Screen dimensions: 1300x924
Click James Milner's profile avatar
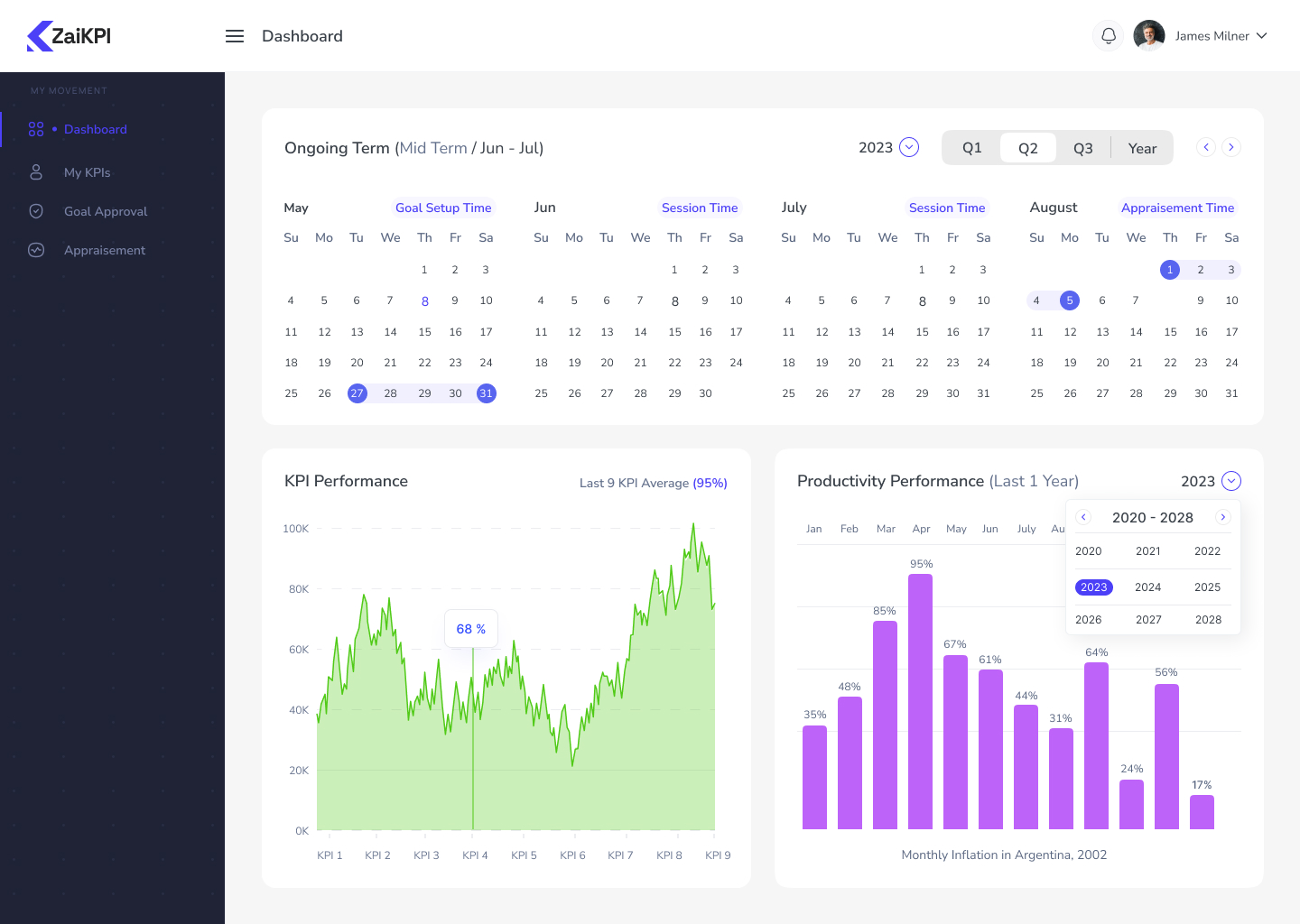point(1148,35)
